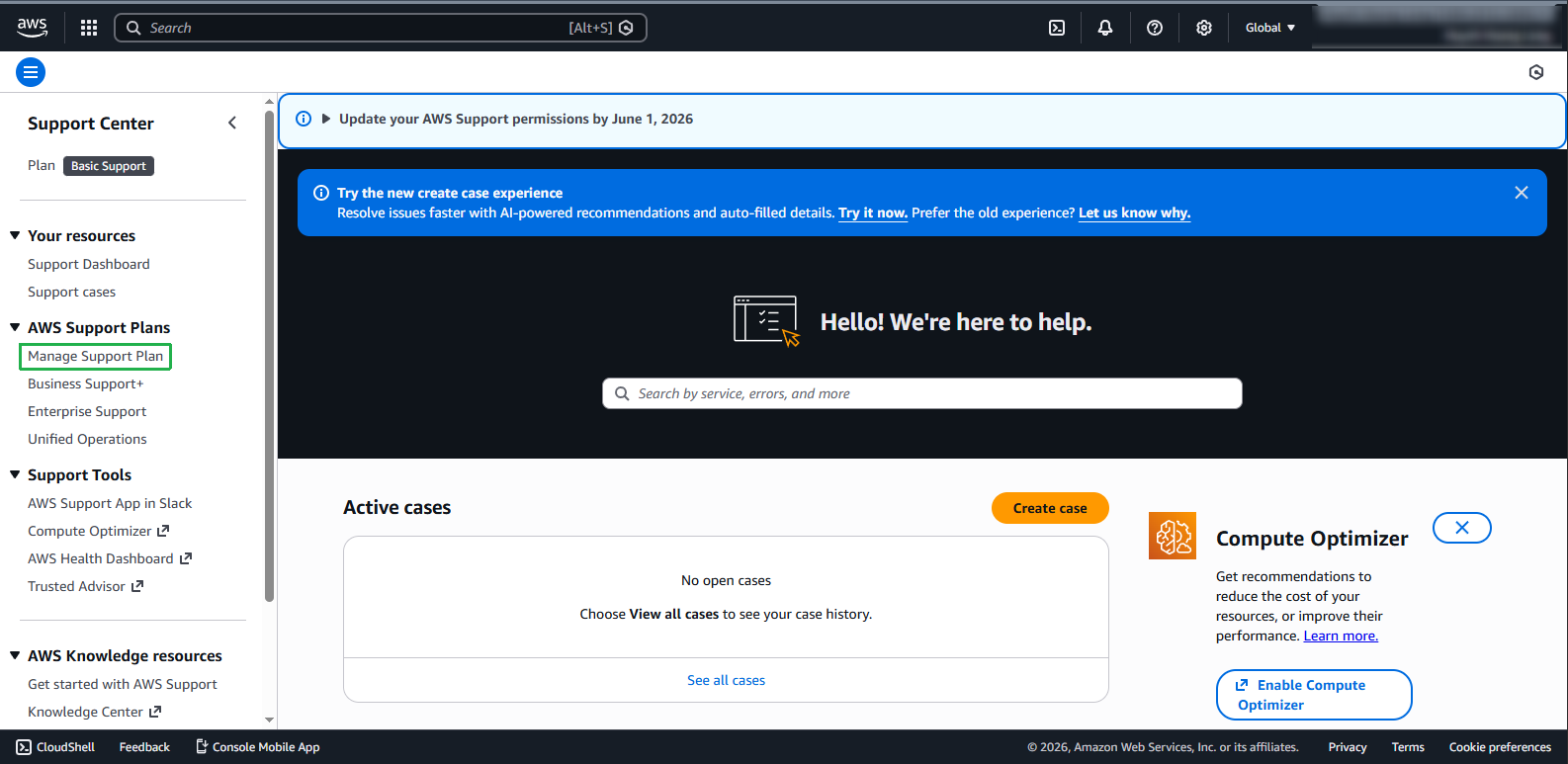The height and width of the screenshot is (764, 1568).
Task: Open Compute Optimizer sidebar link
Action: 98,531
